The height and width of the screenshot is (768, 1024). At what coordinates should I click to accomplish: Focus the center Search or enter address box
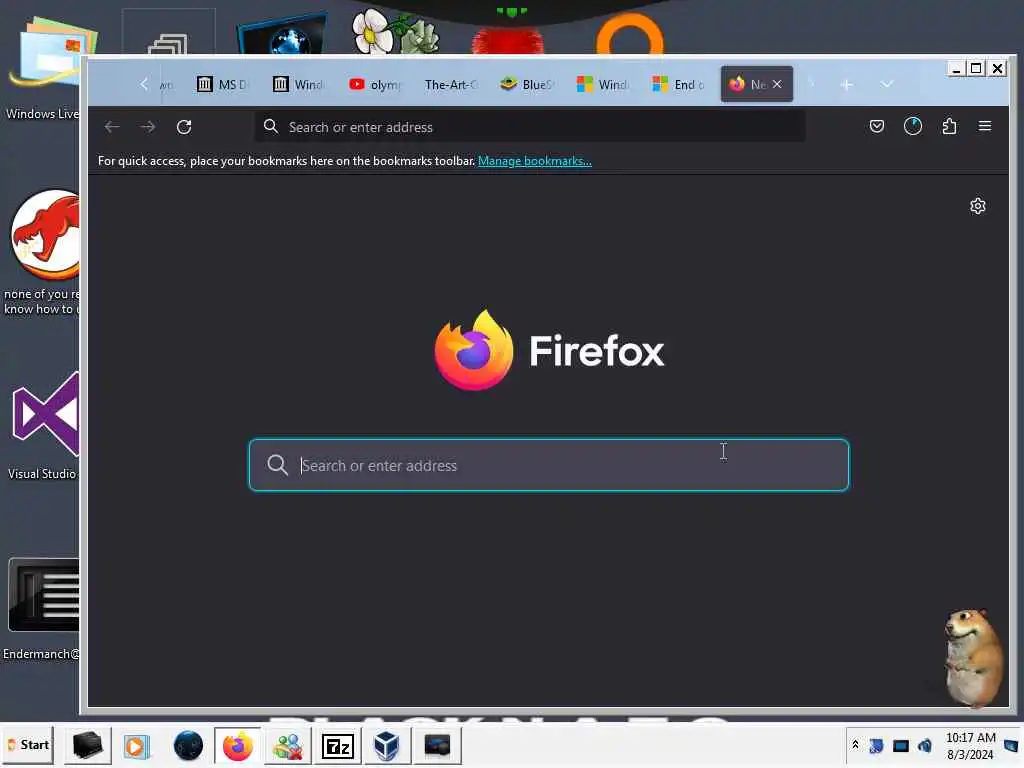549,465
